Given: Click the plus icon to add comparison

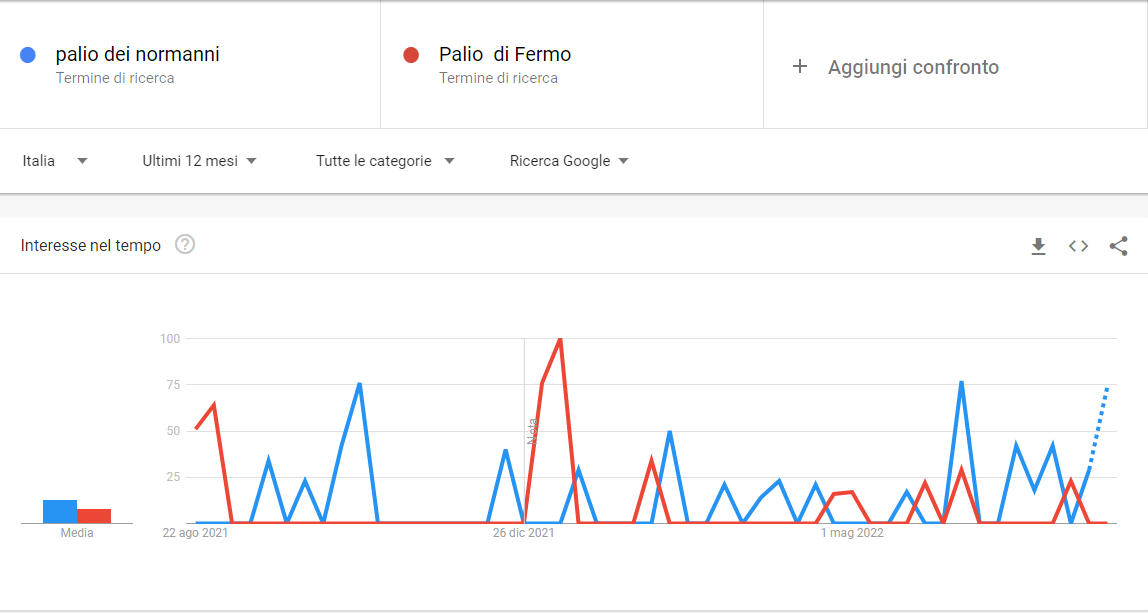Looking at the screenshot, I should 800,67.
